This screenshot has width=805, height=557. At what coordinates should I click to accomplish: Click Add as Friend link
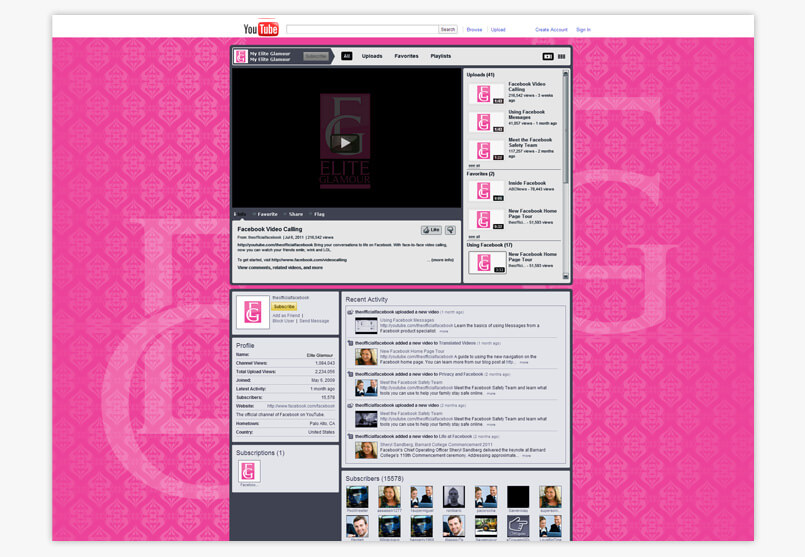[x=286, y=315]
